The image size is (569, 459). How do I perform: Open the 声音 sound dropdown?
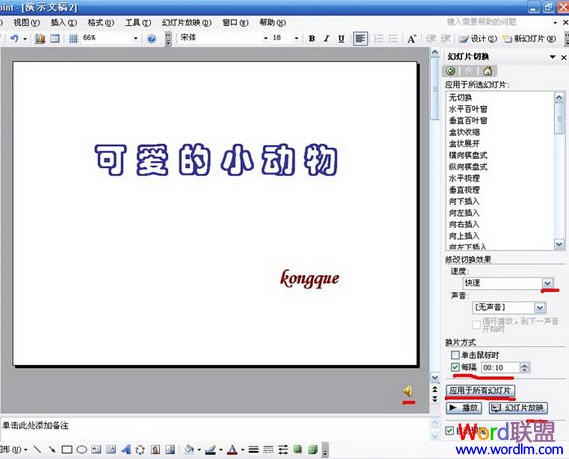[540, 308]
